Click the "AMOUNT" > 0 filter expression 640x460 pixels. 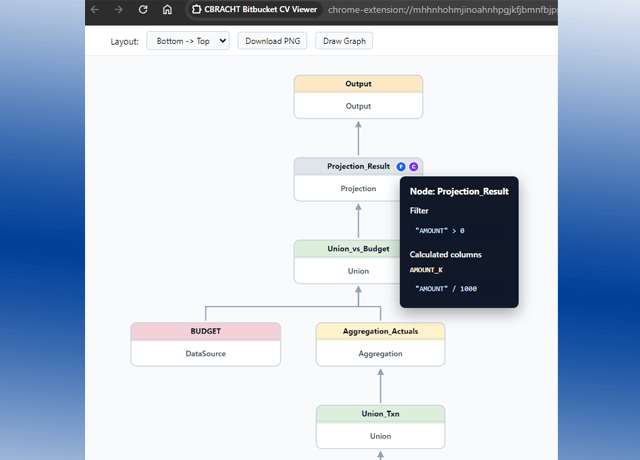click(440, 231)
